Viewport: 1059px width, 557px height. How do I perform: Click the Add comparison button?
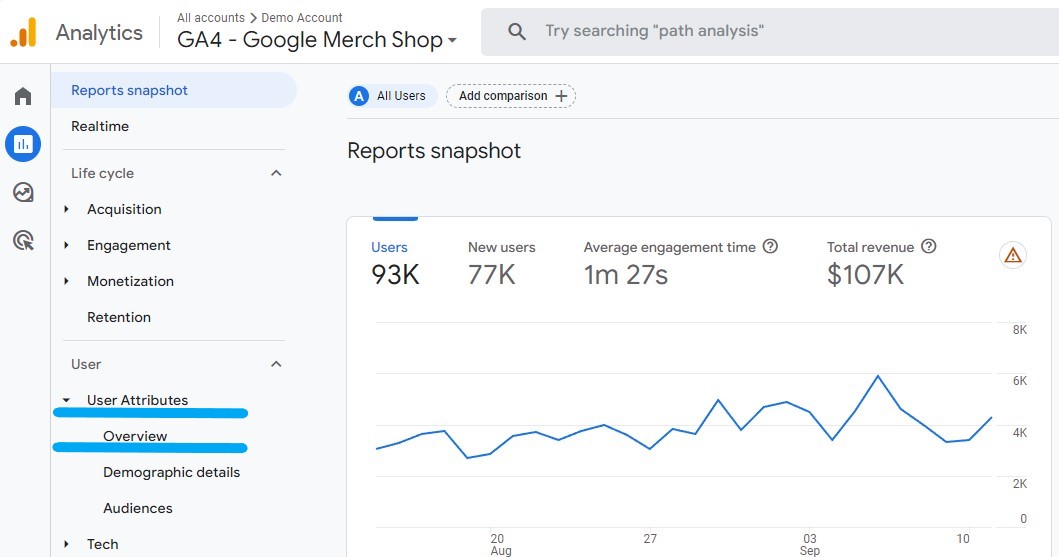(x=511, y=96)
